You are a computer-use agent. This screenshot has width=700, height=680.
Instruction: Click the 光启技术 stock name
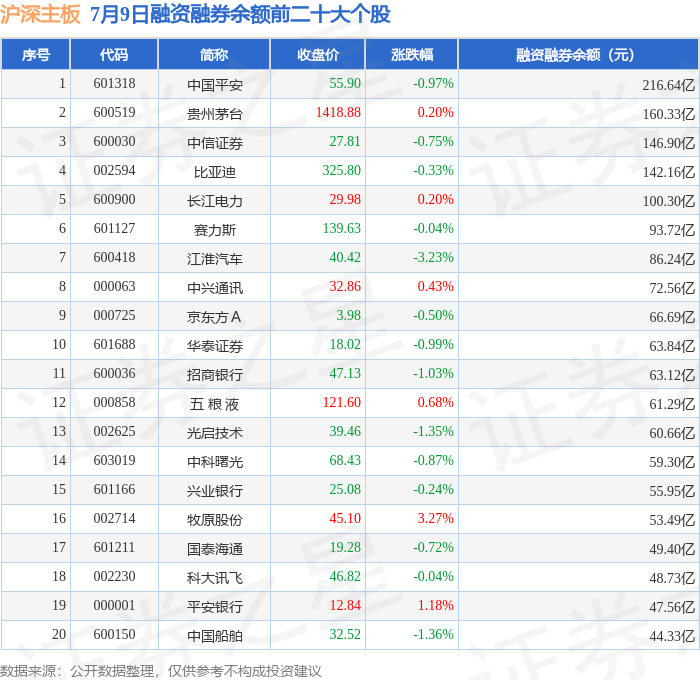point(215,433)
